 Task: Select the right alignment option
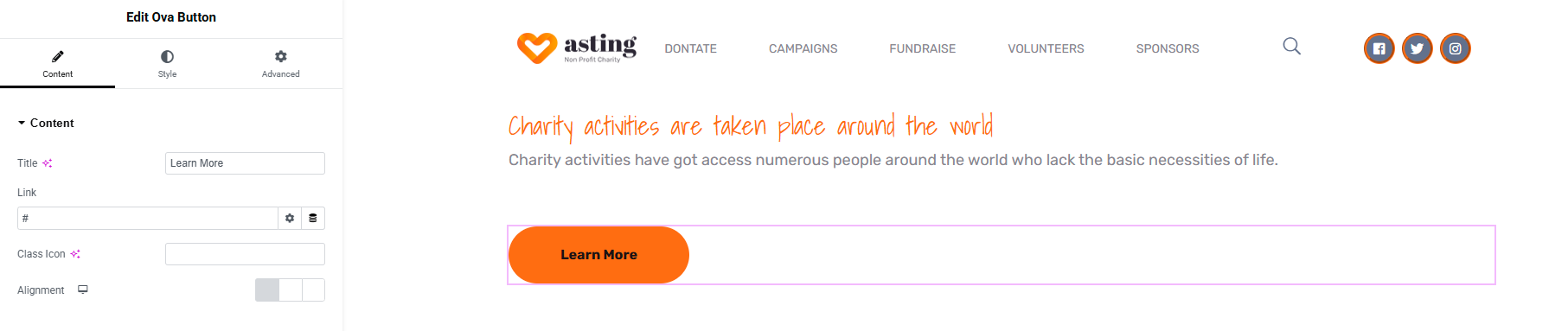(x=313, y=290)
